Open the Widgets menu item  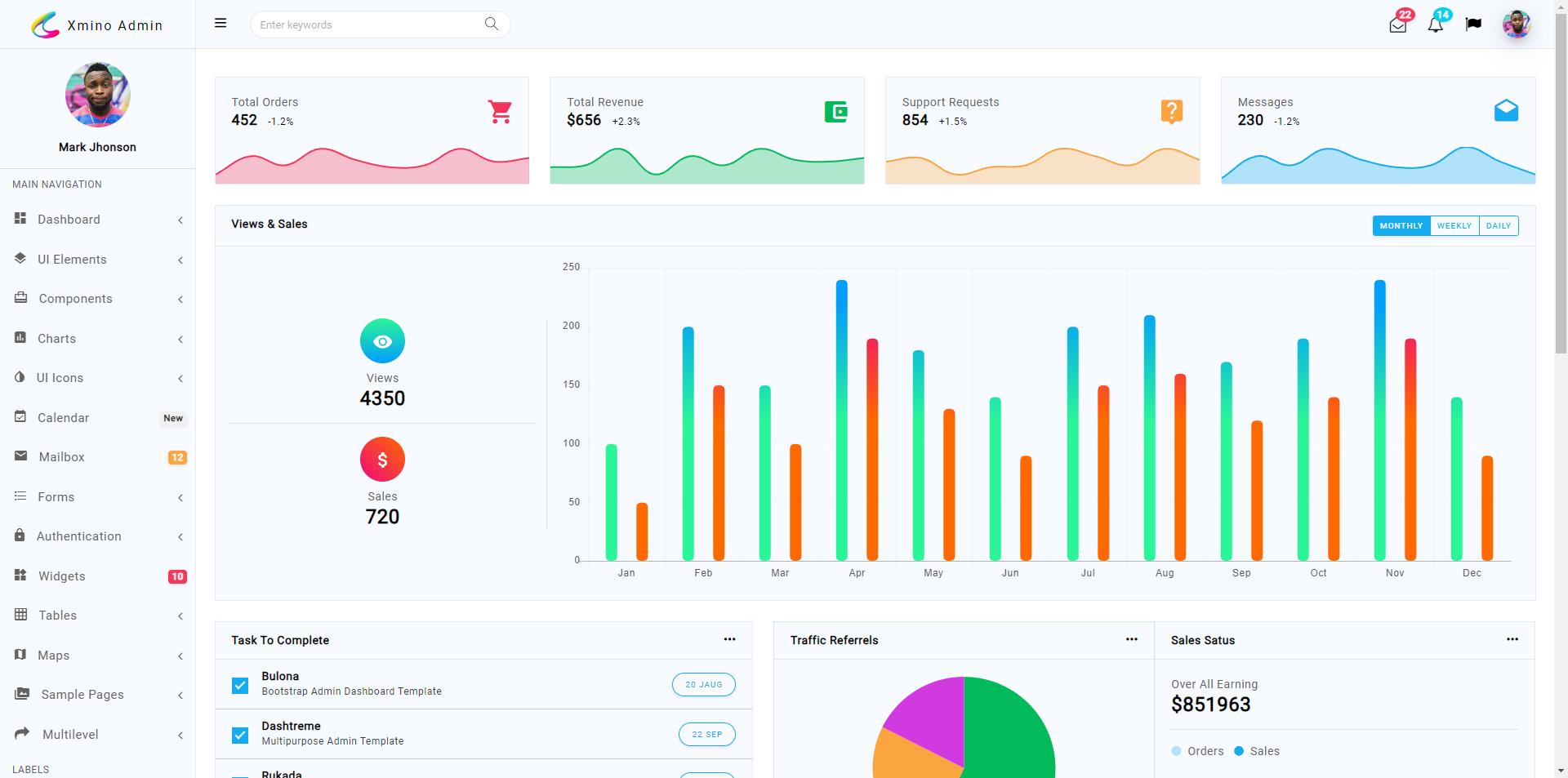tap(98, 576)
